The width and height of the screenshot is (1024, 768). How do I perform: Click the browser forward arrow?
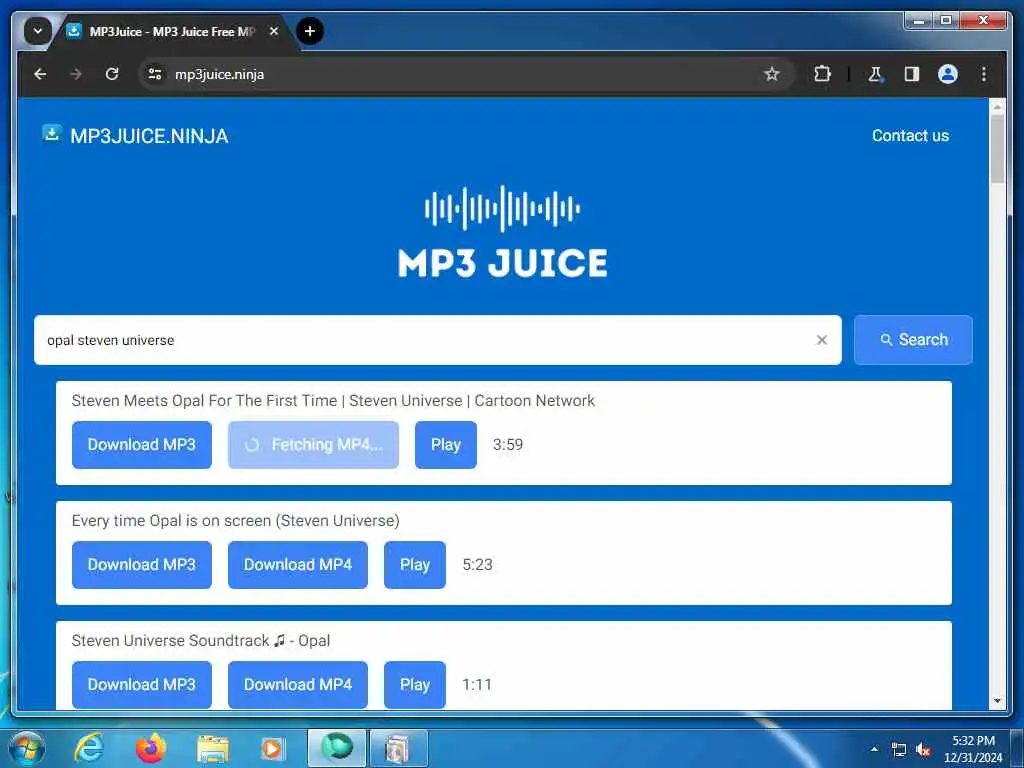point(76,74)
